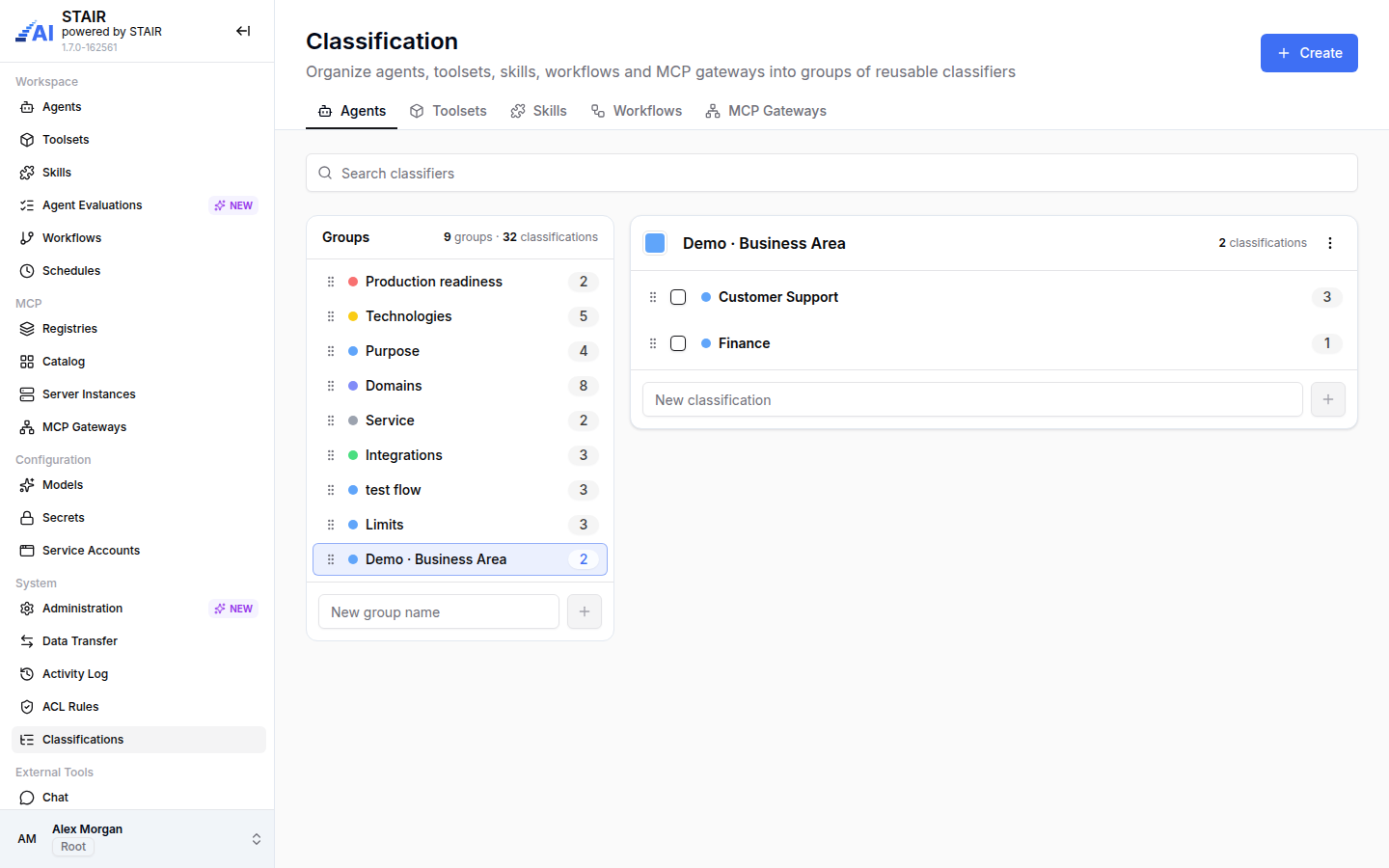1389x868 pixels.
Task: Click the blue color dot of Customer Support
Action: point(706,297)
